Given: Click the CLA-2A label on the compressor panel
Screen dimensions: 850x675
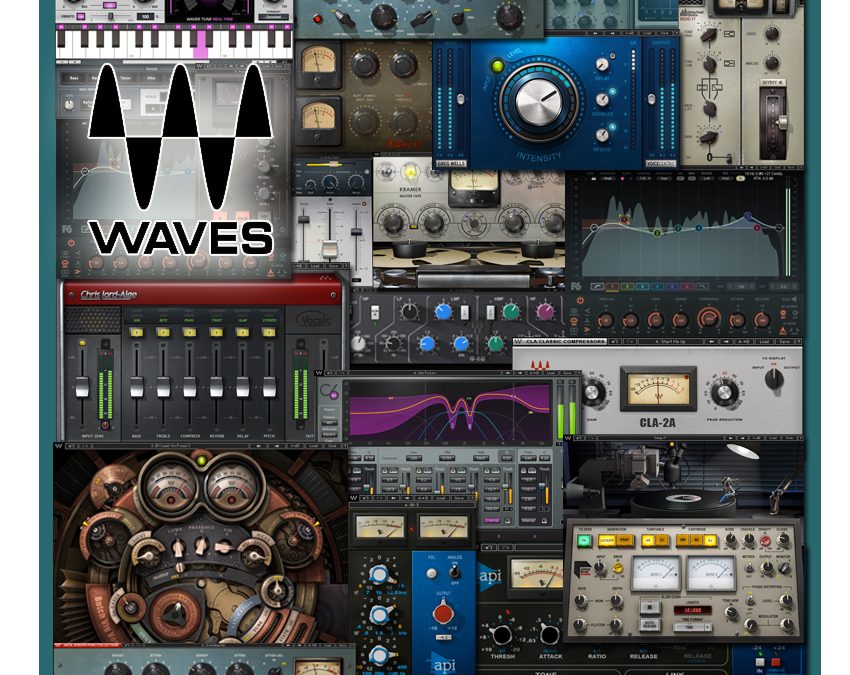Looking at the screenshot, I should [x=659, y=422].
